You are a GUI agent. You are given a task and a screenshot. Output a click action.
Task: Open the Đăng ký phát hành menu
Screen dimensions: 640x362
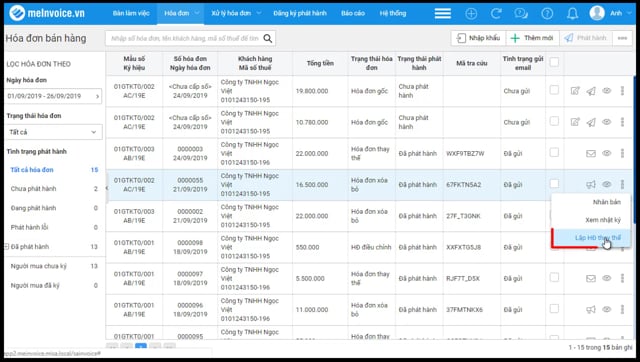point(300,13)
